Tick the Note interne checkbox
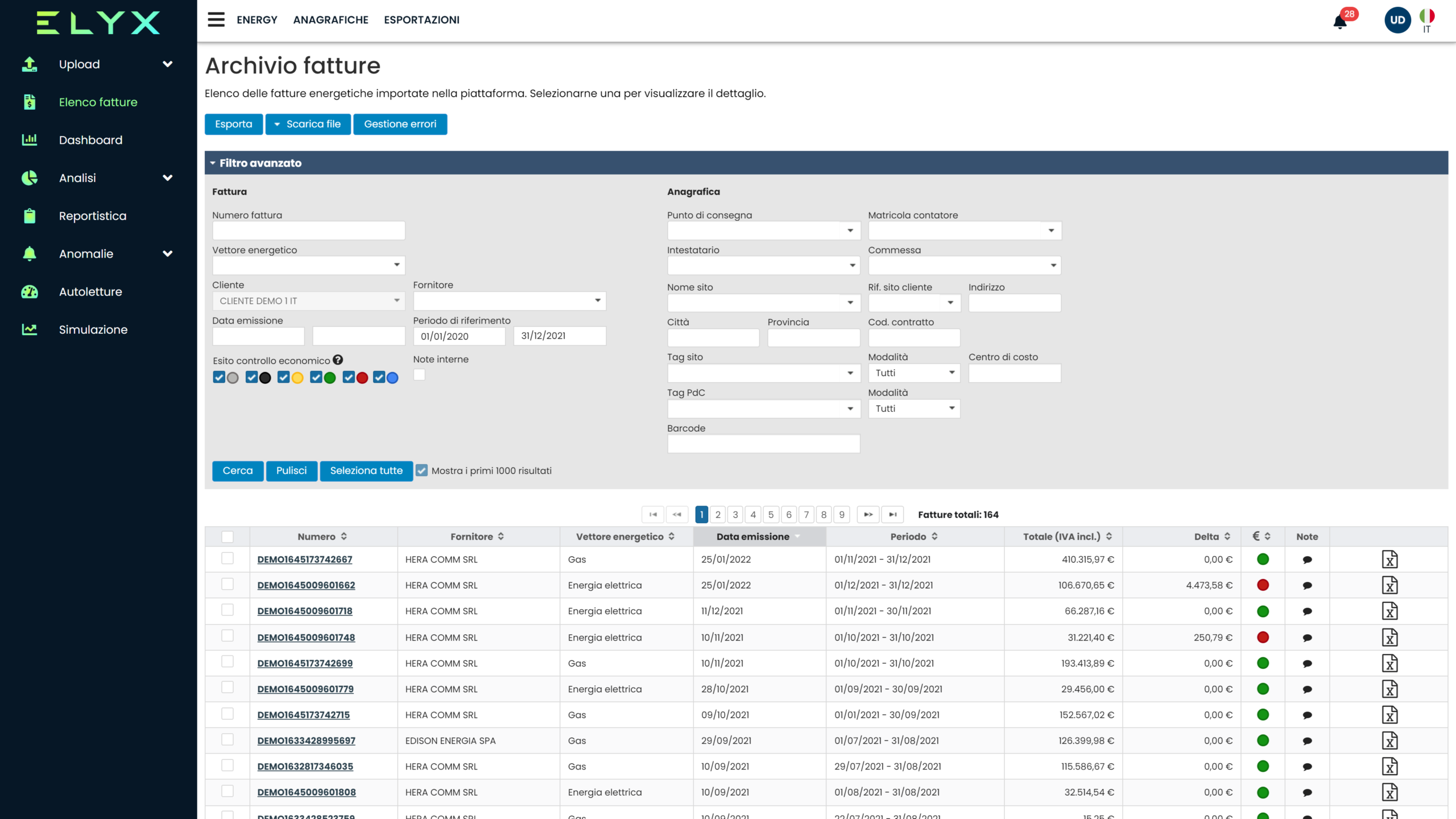Screen dimensions: 1456x819 point(419,375)
